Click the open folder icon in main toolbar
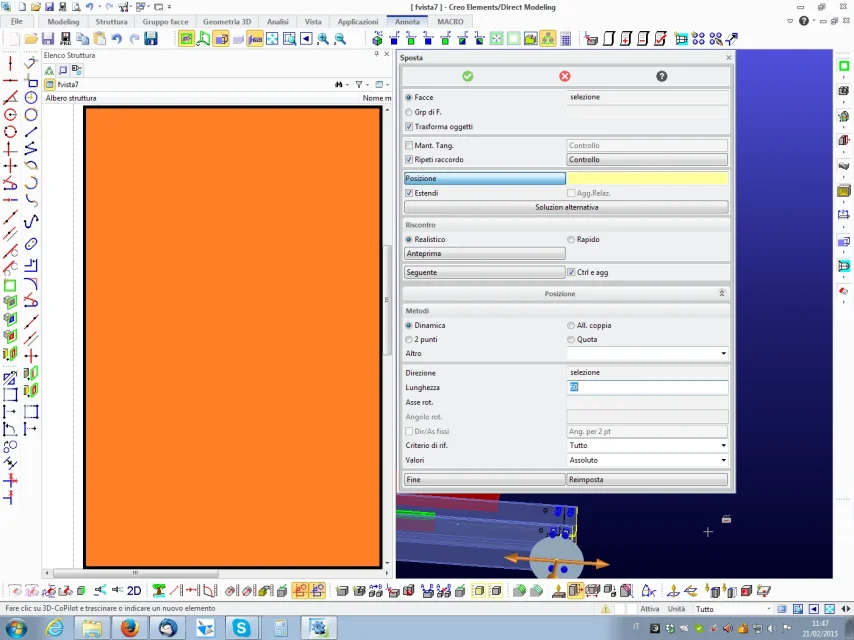The height and width of the screenshot is (640, 854). pyautogui.click(x=31, y=39)
